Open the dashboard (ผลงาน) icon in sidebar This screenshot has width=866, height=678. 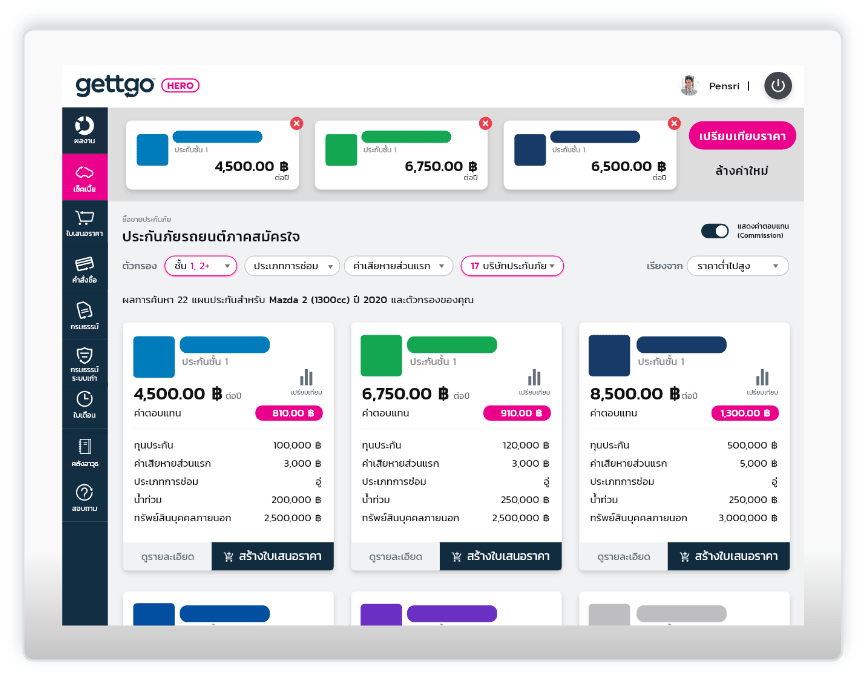pos(84,129)
